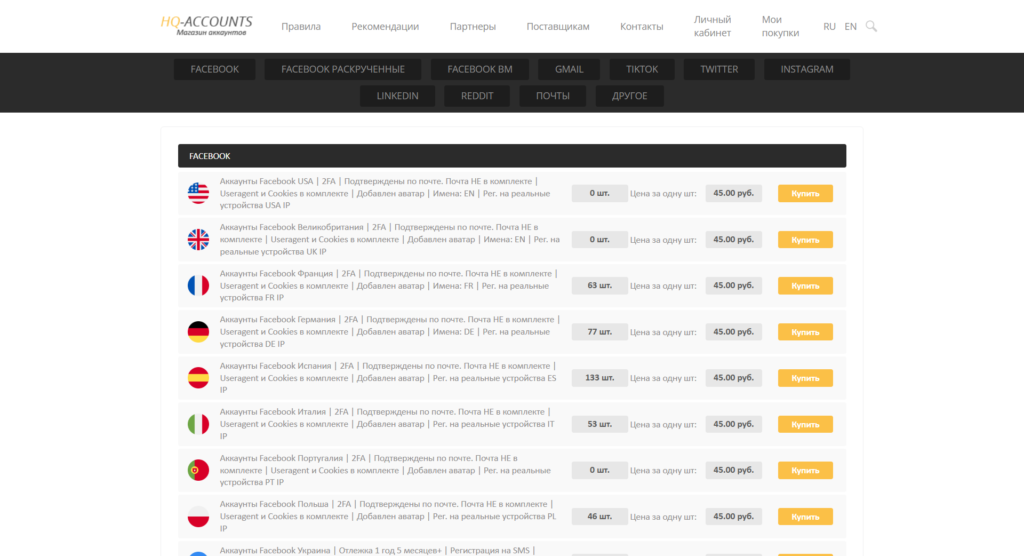This screenshot has width=1024, height=556.
Task: Buy Facebook Италия accounts
Action: click(x=805, y=424)
